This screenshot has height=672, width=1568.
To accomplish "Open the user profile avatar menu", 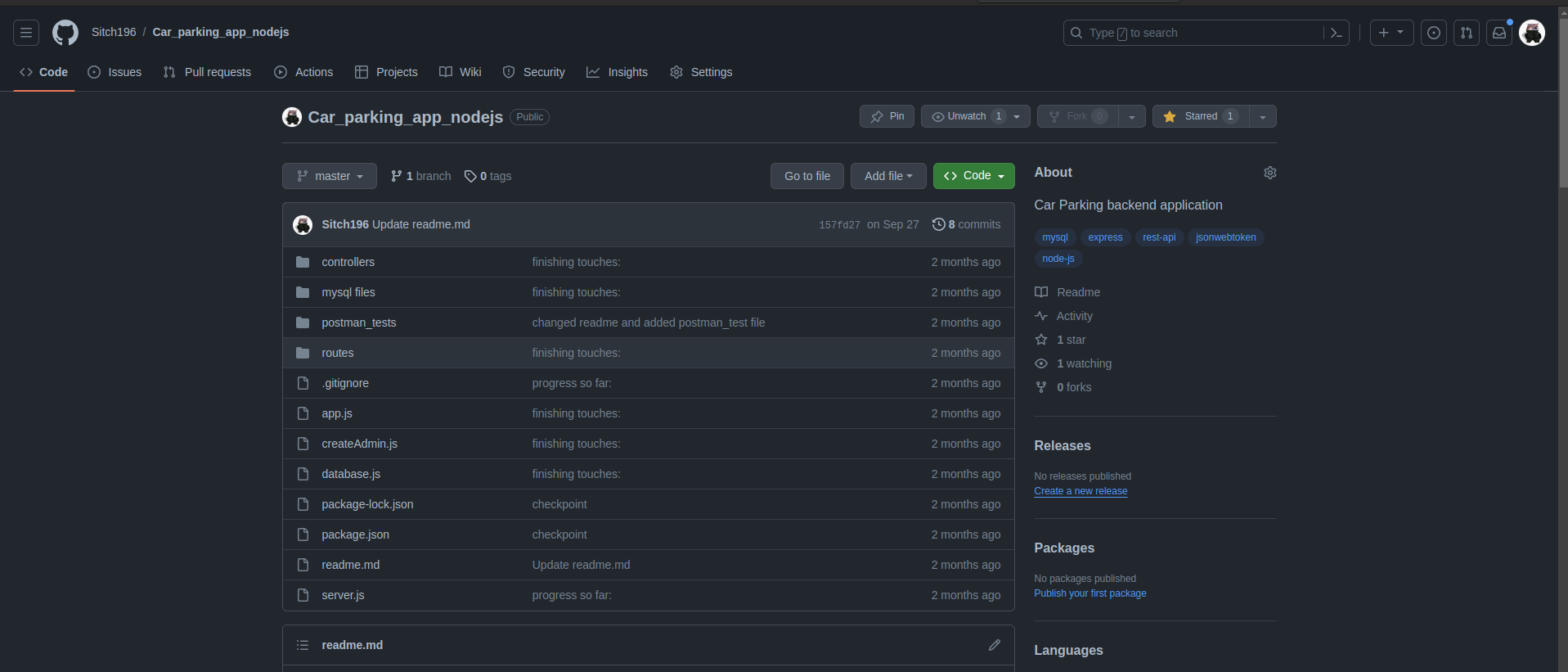I will pyautogui.click(x=1532, y=33).
